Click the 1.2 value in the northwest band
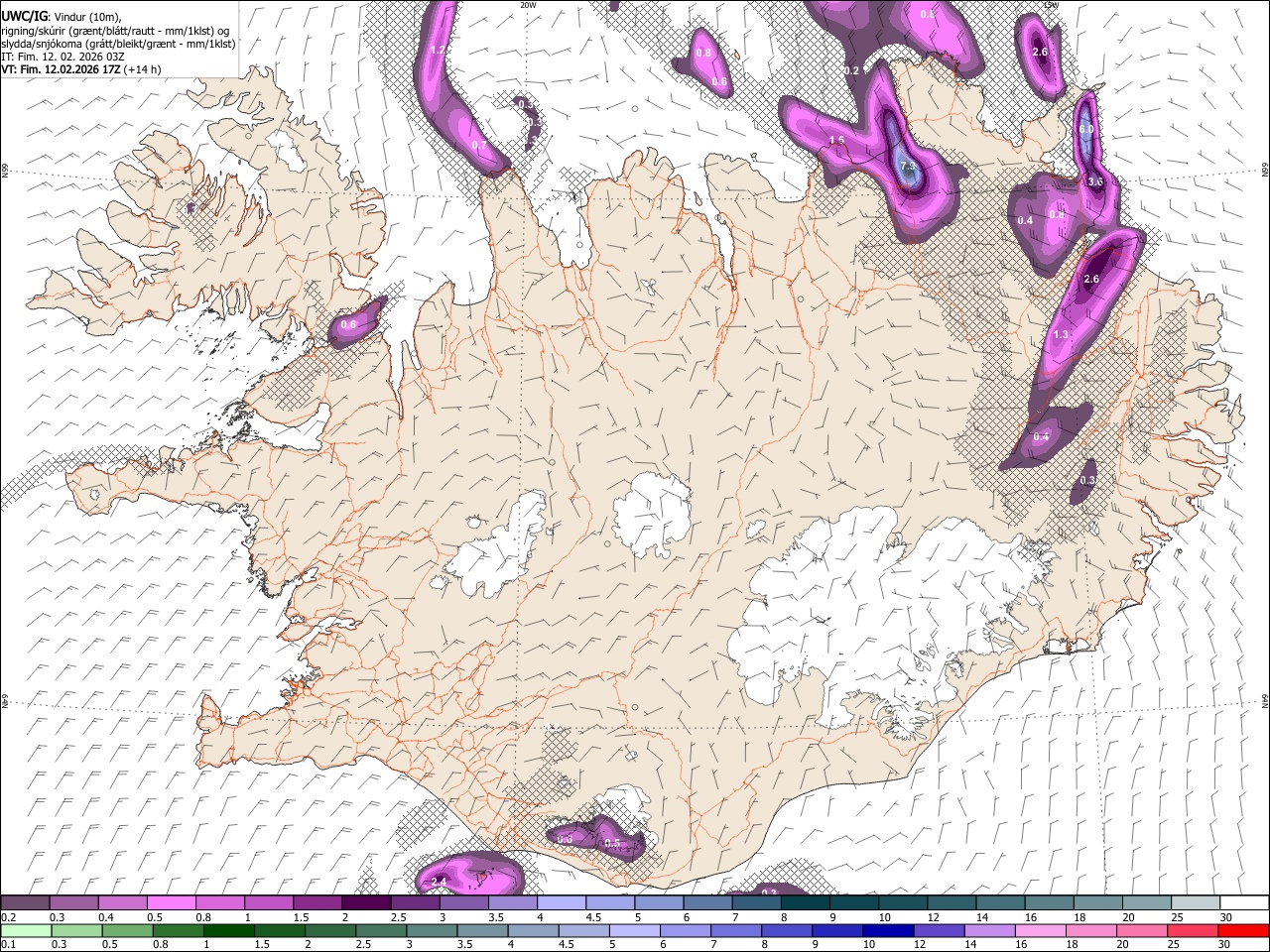Screen dimensions: 1270x952 (x=438, y=50)
